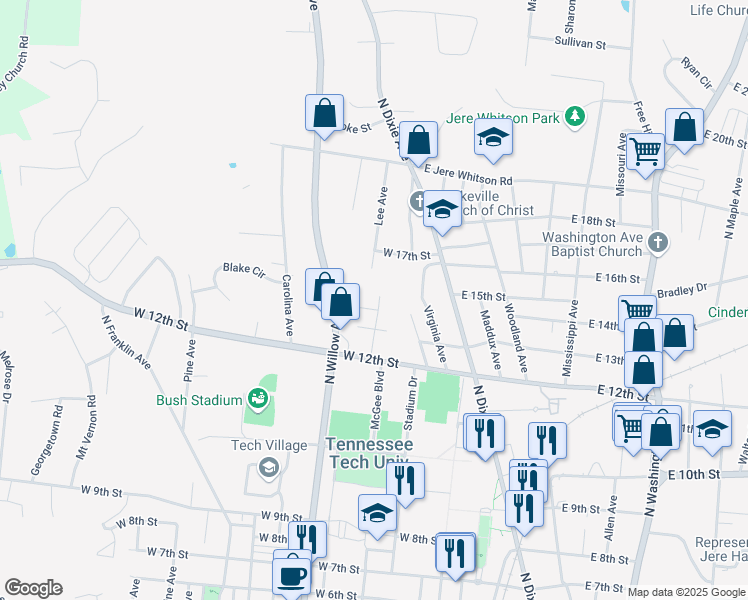
Task: Click the Virginia Ave label
Action: coord(436,334)
